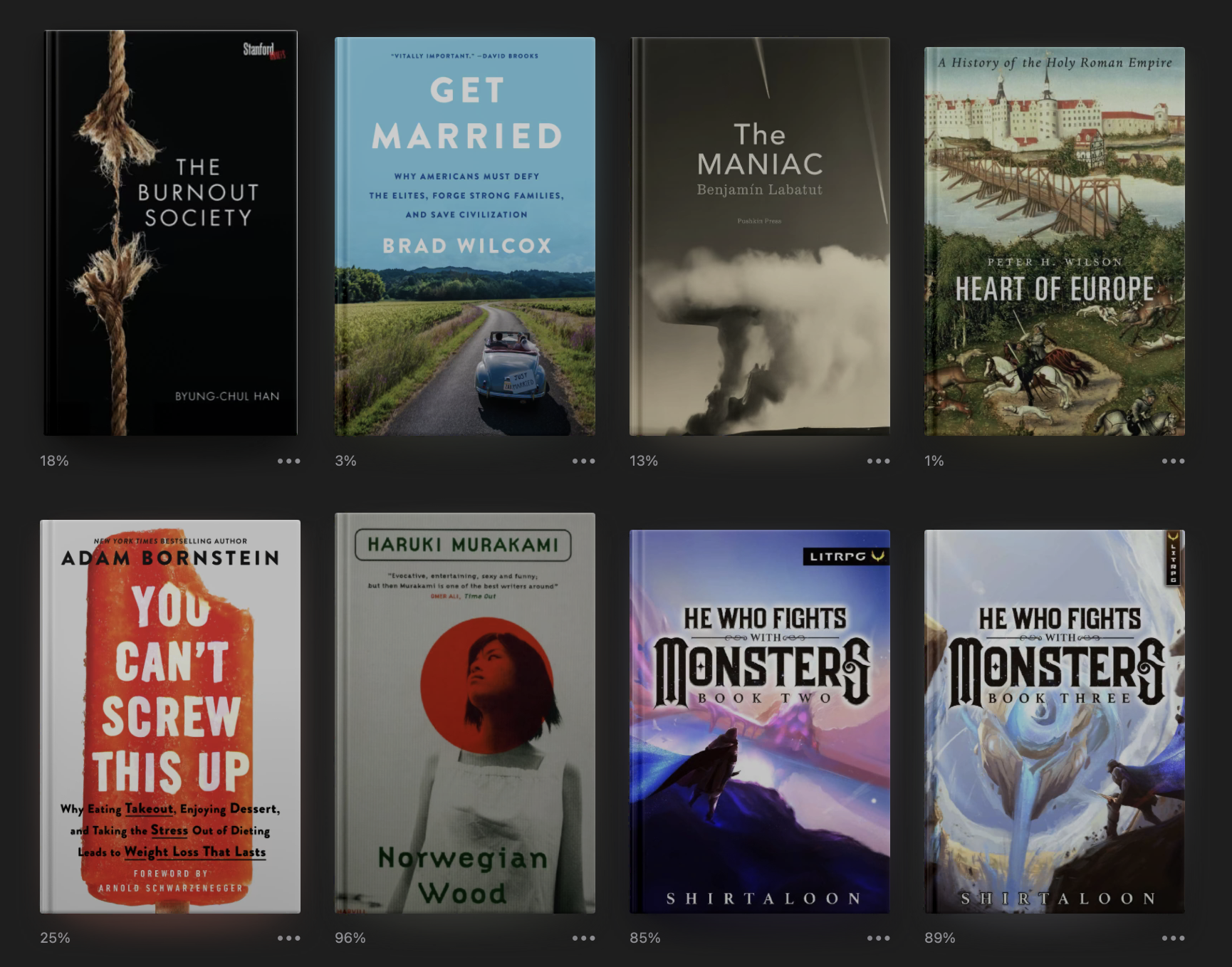The width and height of the screenshot is (1232, 967).
Task: Open He Who Fights Monsters Book Three
Action: [1055, 721]
